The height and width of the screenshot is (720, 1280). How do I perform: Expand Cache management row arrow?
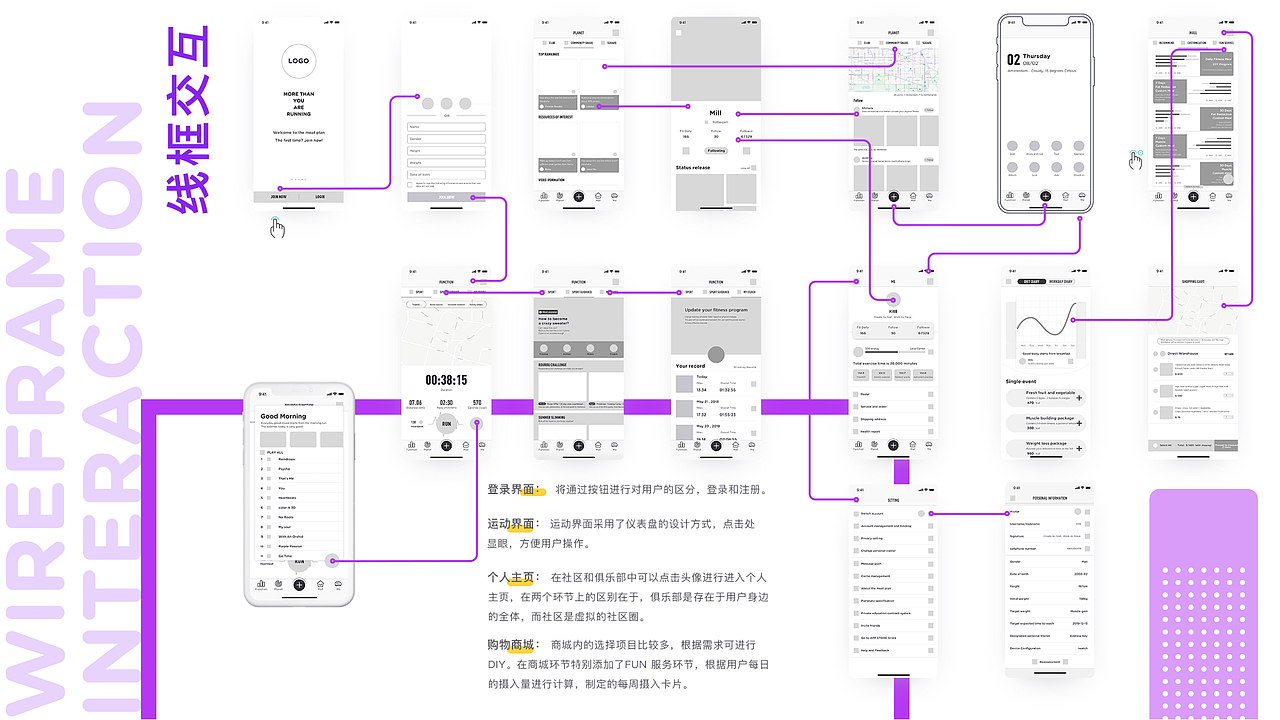pyautogui.click(x=929, y=576)
